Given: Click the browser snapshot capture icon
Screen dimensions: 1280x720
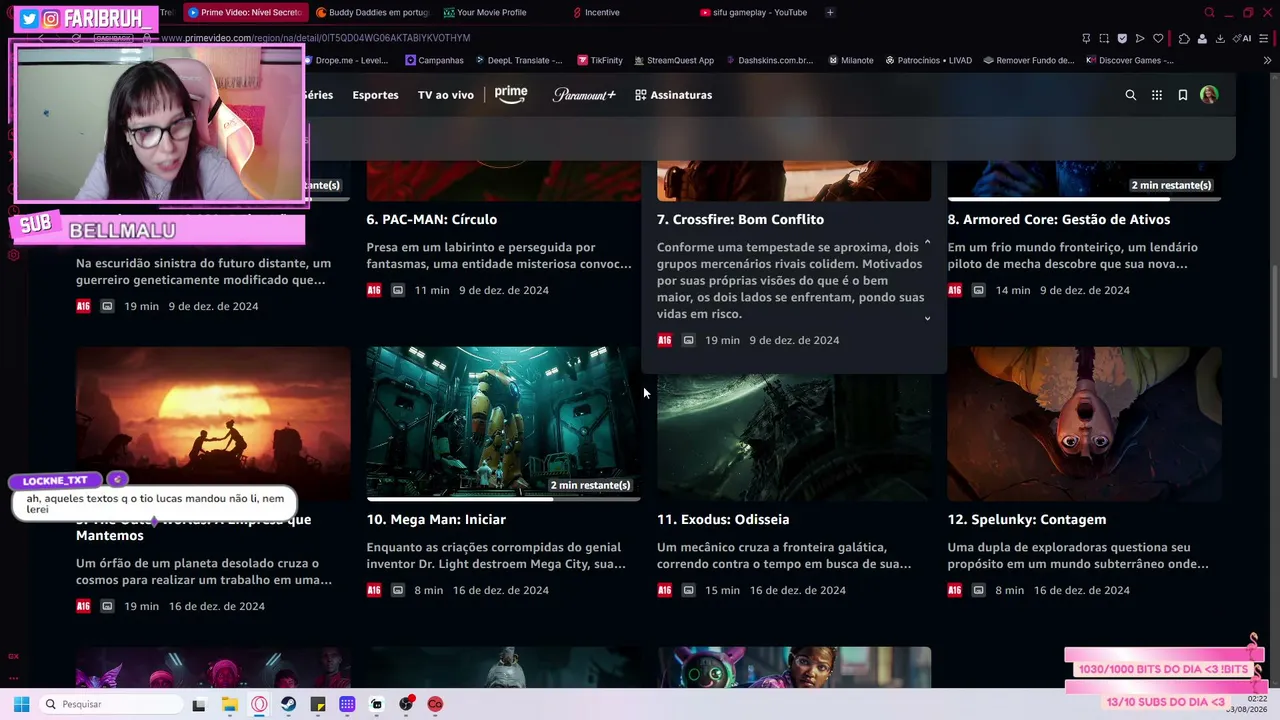Looking at the screenshot, I should coord(1104,38).
